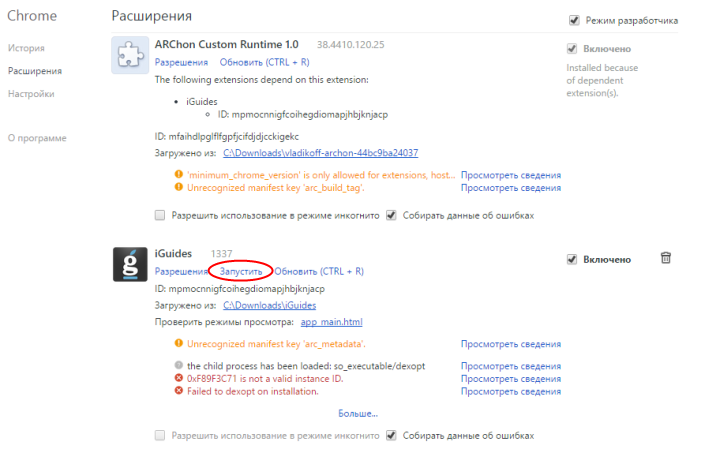View details for 'arc_build_tag' warning
This screenshot has width=720, height=449.
tap(511, 188)
